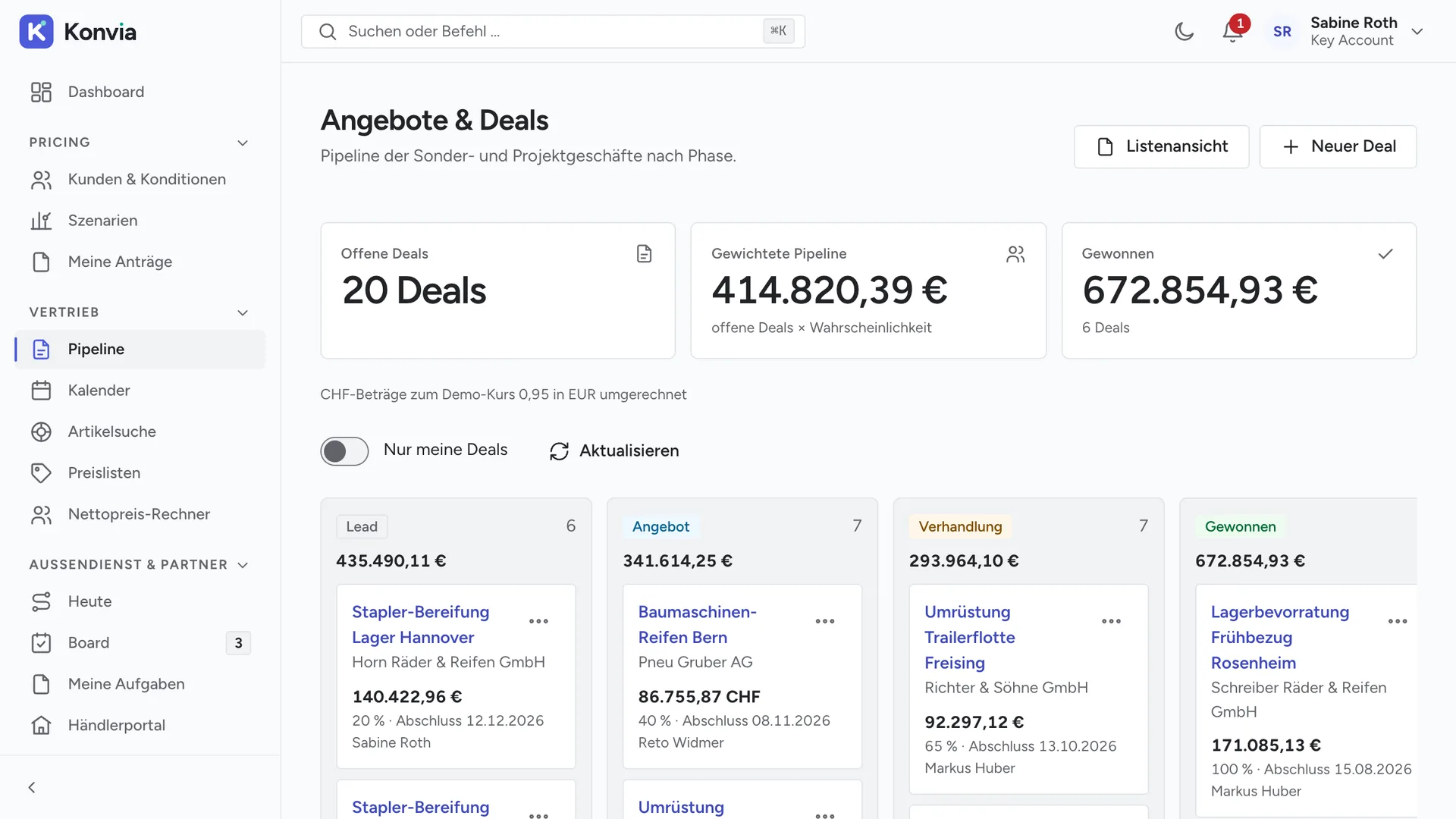
Task: Click the Nettopreis-Rechner icon
Action: (41, 515)
